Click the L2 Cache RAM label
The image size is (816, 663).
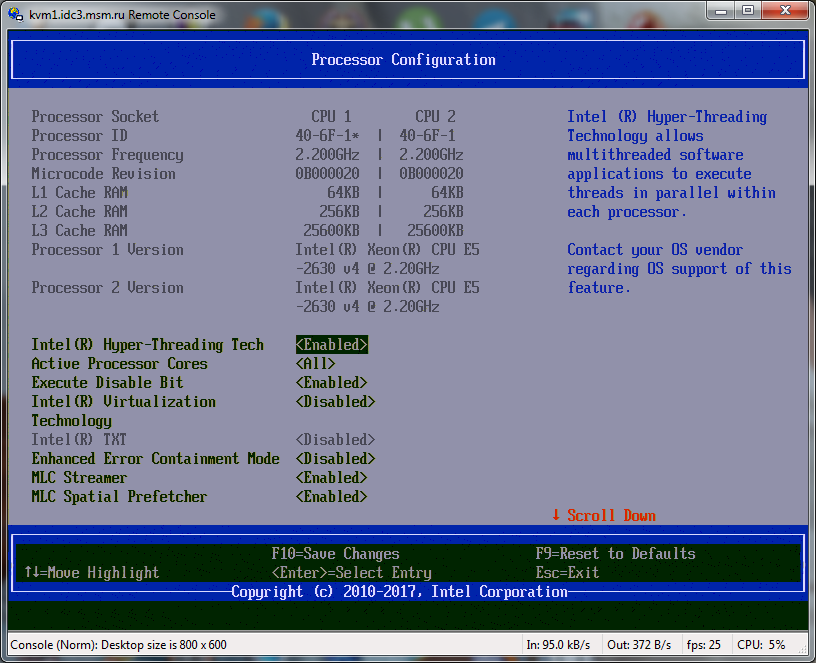coord(79,211)
